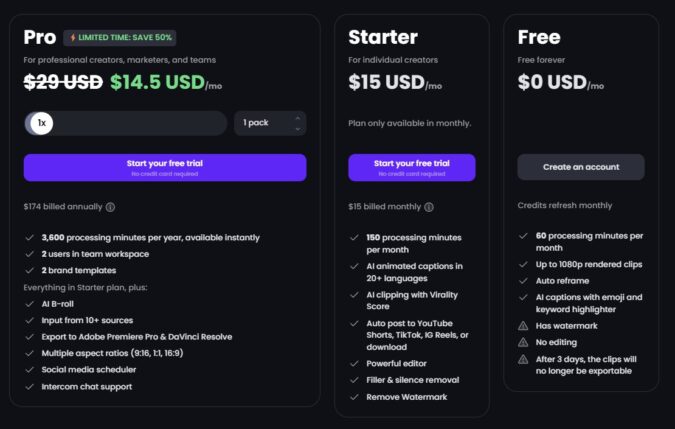
Task: Click checkmark next to Remove Watermark
Action: point(354,396)
